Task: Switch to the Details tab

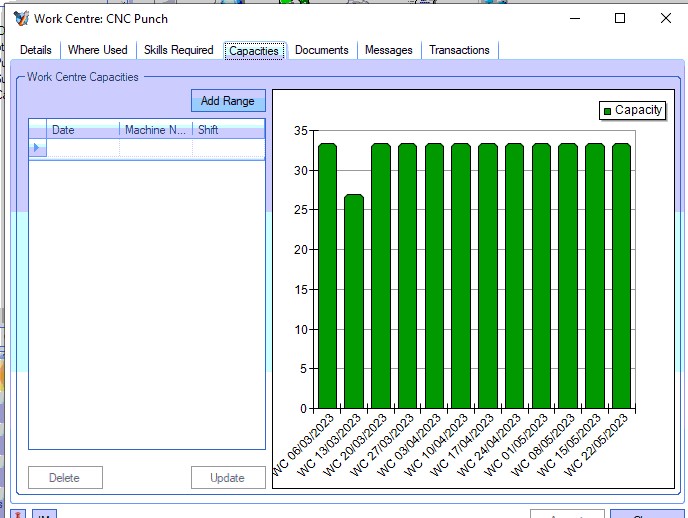Action: coord(36,50)
